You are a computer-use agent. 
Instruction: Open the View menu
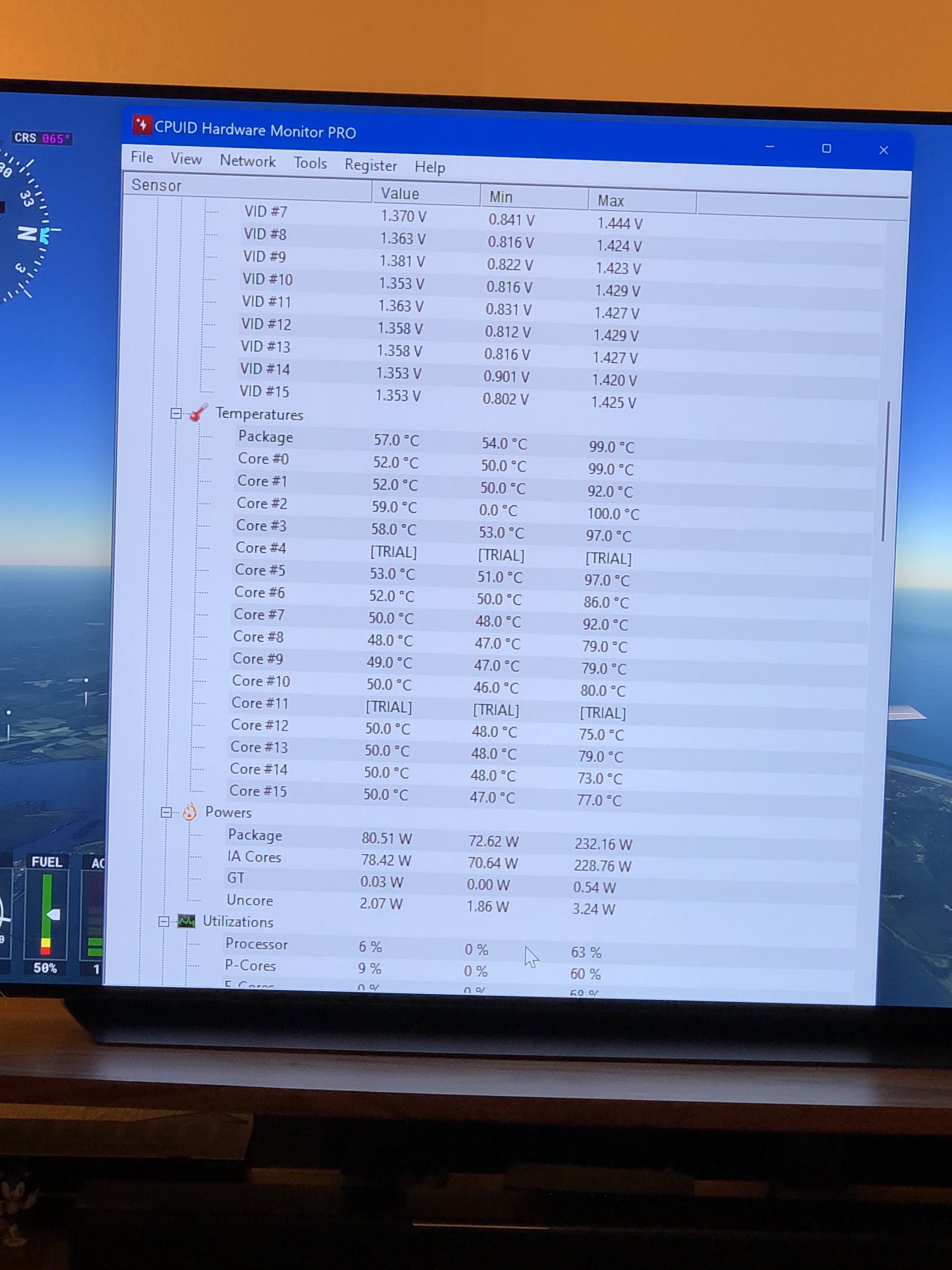click(x=186, y=159)
